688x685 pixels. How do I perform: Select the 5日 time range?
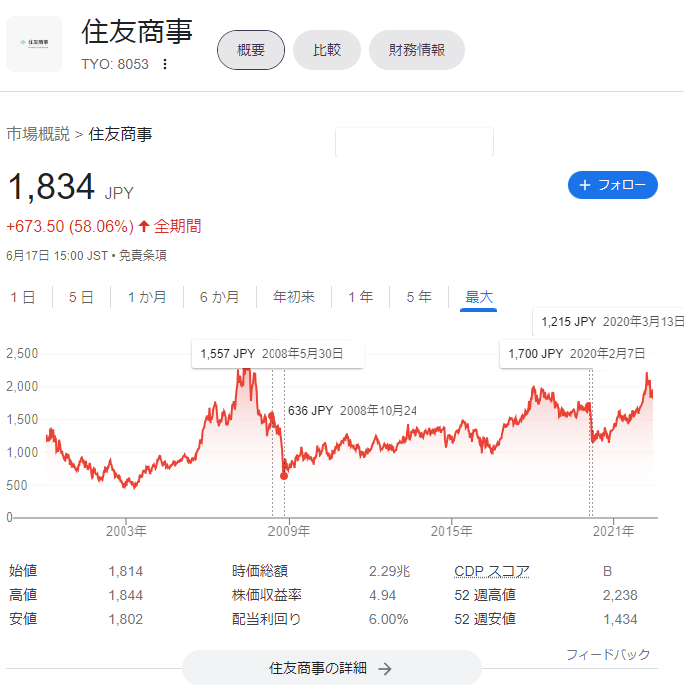click(x=81, y=297)
